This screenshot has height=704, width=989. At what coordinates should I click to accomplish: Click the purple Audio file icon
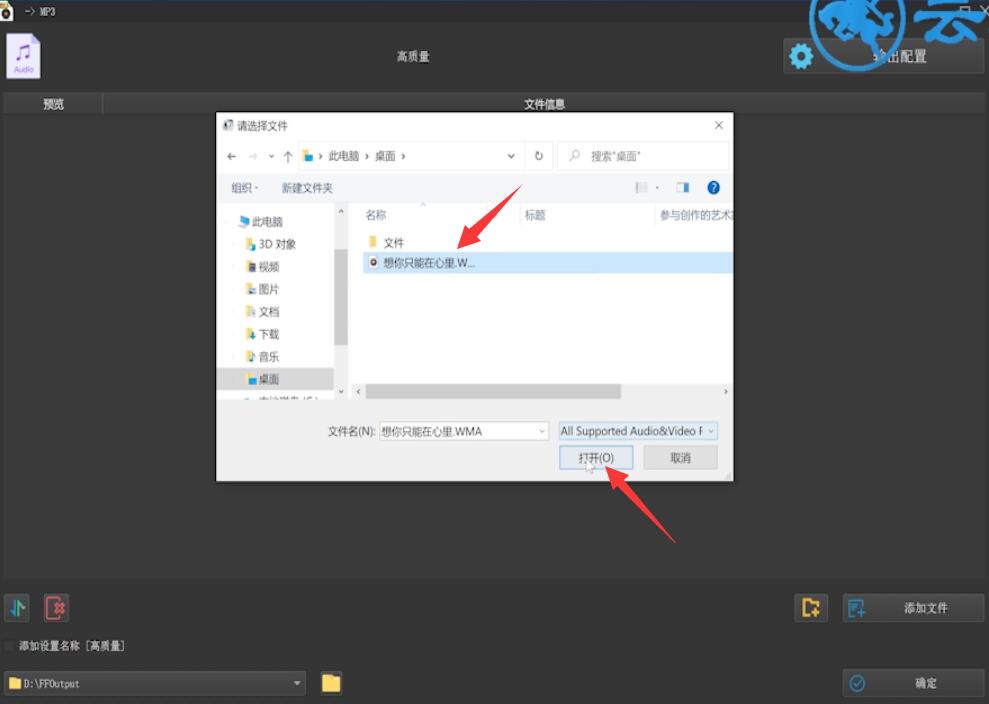(23, 56)
